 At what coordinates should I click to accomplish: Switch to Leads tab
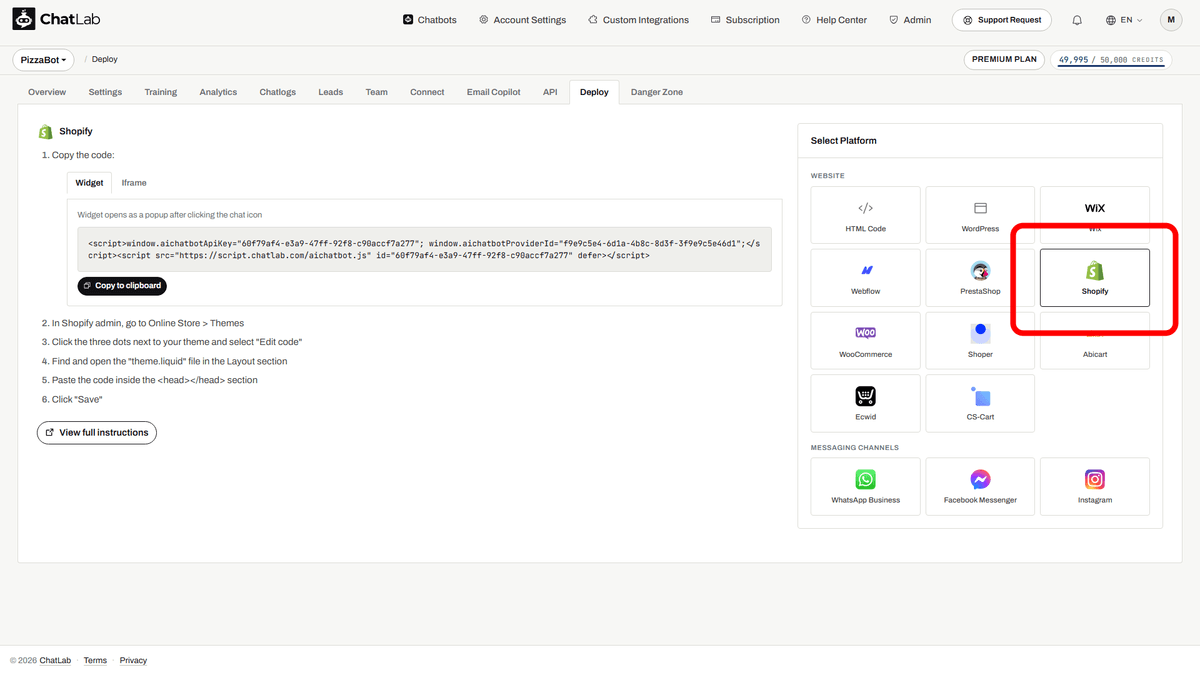click(331, 92)
